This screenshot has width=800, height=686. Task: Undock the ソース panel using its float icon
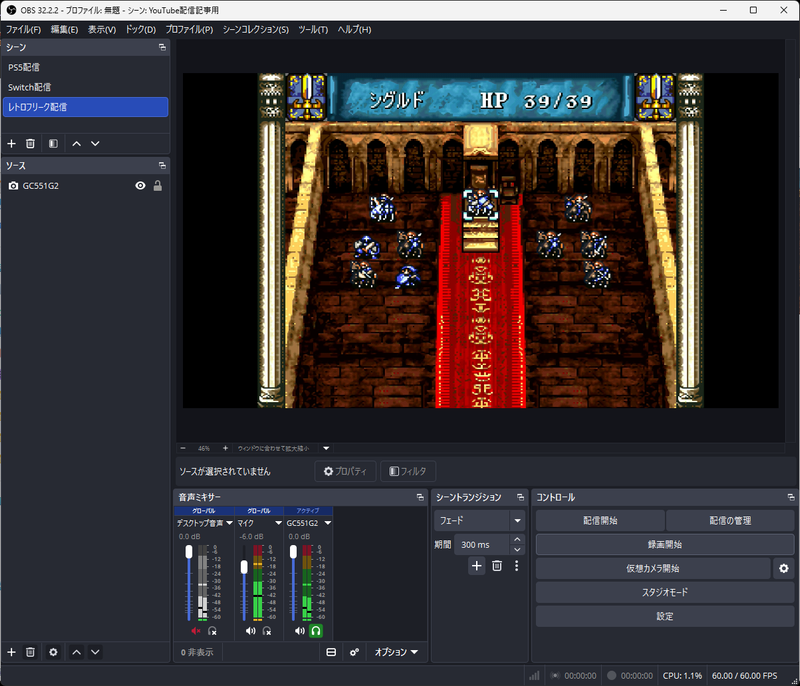(x=162, y=166)
